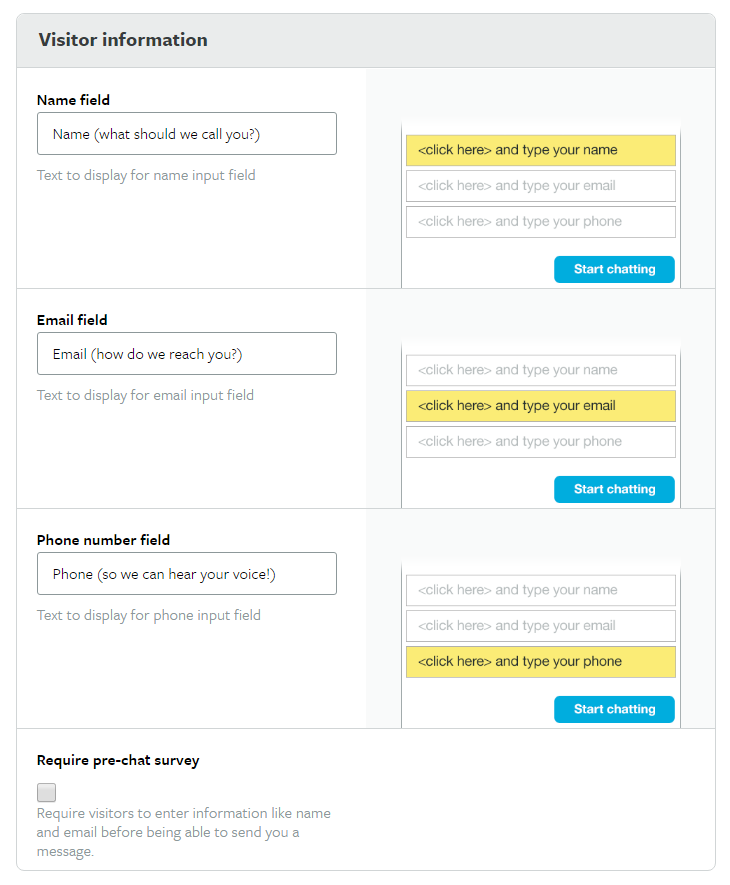The width and height of the screenshot is (730, 885).
Task: Click highlighted email box in second preview
Action: (540, 406)
